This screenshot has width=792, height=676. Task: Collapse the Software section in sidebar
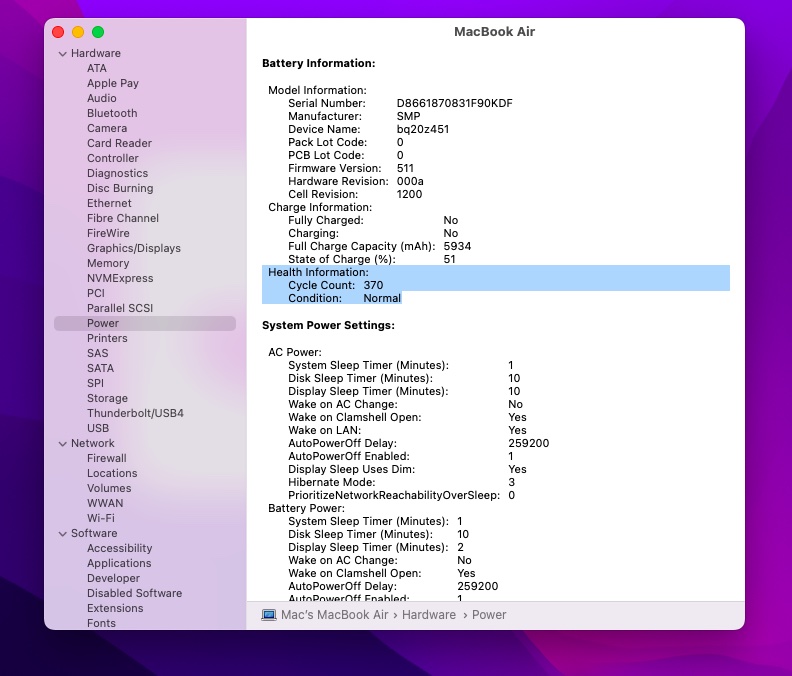point(62,534)
